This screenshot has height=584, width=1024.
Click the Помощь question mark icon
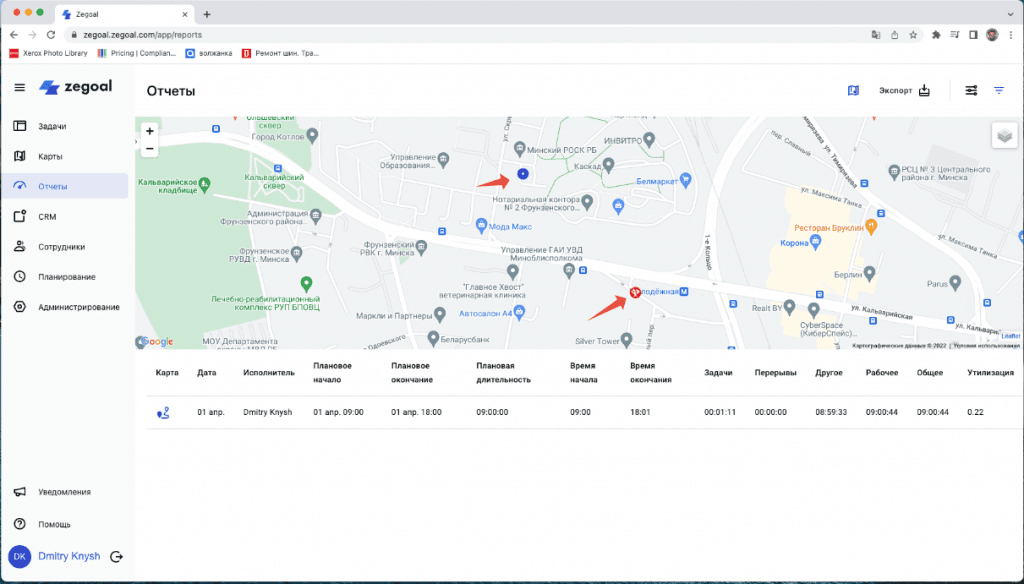coord(19,524)
